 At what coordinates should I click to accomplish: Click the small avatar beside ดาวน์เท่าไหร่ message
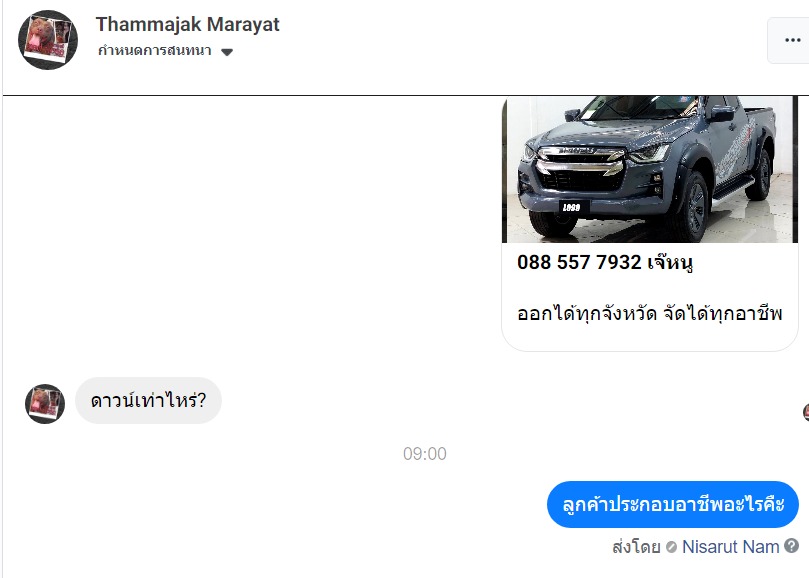45,404
